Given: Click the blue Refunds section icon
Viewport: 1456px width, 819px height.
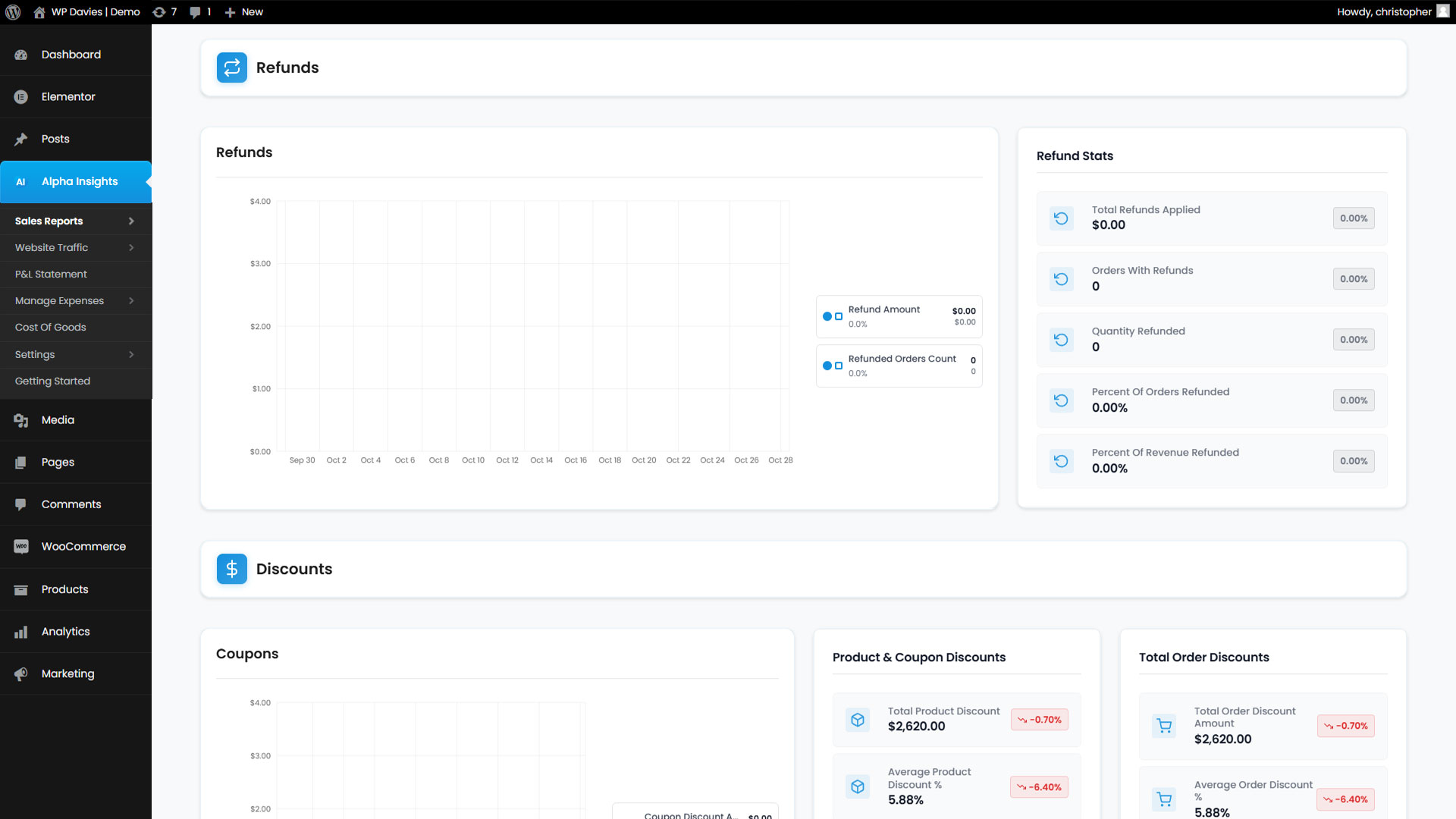Looking at the screenshot, I should (231, 67).
